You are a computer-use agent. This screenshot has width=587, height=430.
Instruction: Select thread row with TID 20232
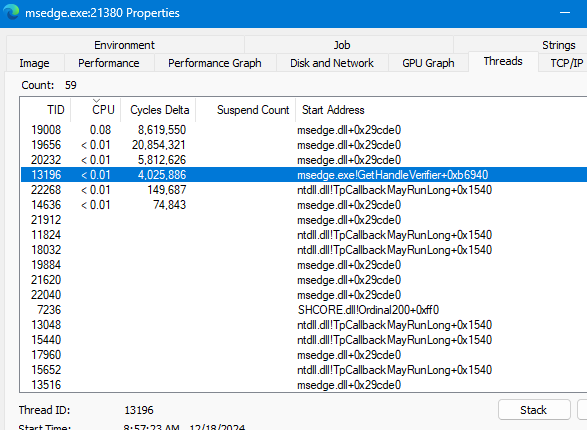(304, 159)
